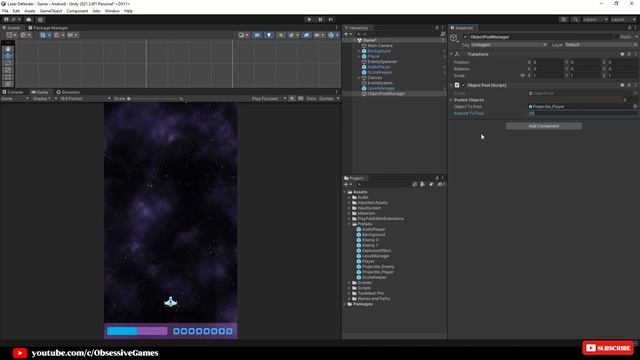640x360 pixels.
Task: Select the Hand (View) tool in Scene
Action: click(x=8, y=49)
